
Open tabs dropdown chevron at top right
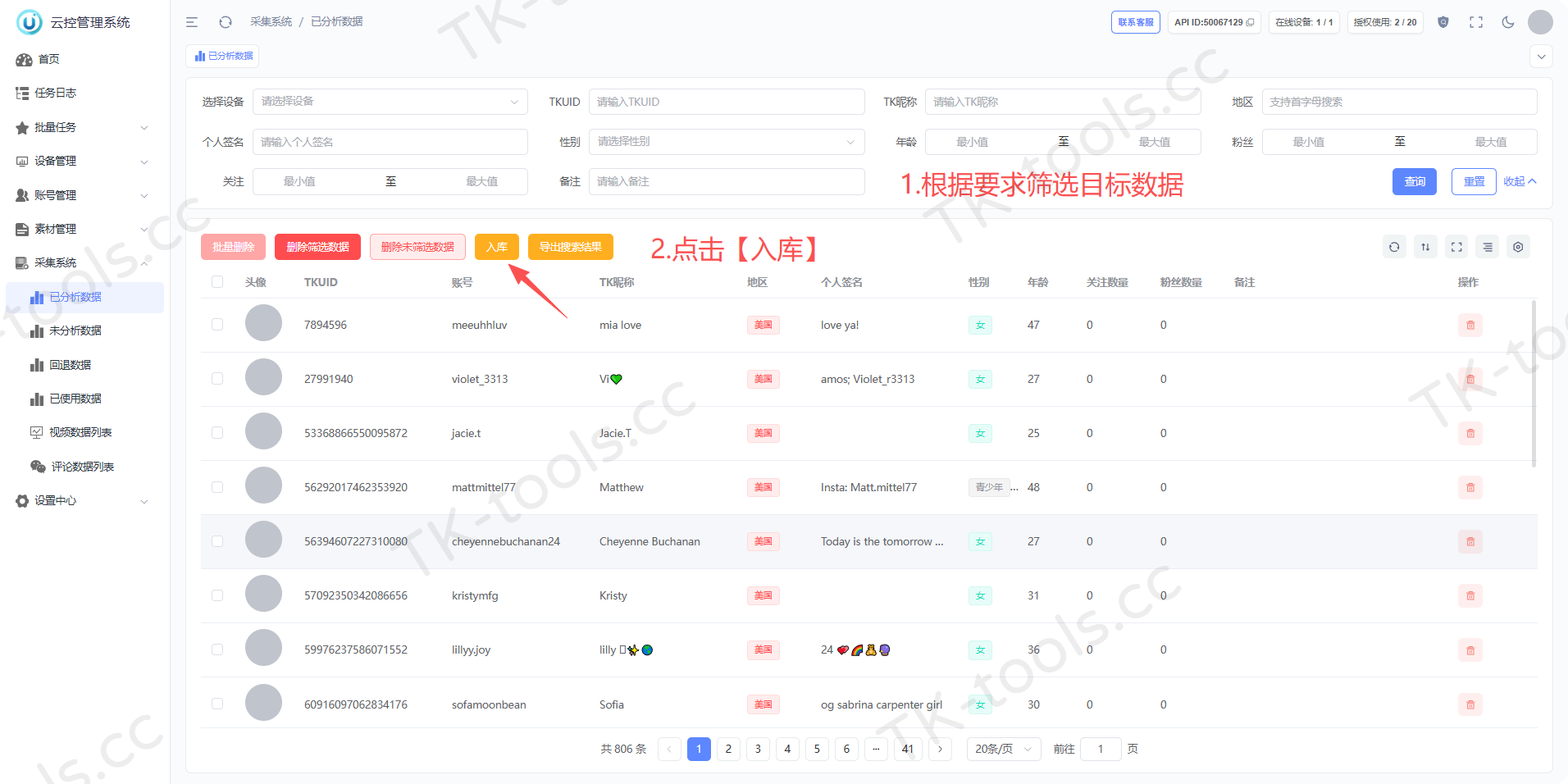click(1542, 57)
